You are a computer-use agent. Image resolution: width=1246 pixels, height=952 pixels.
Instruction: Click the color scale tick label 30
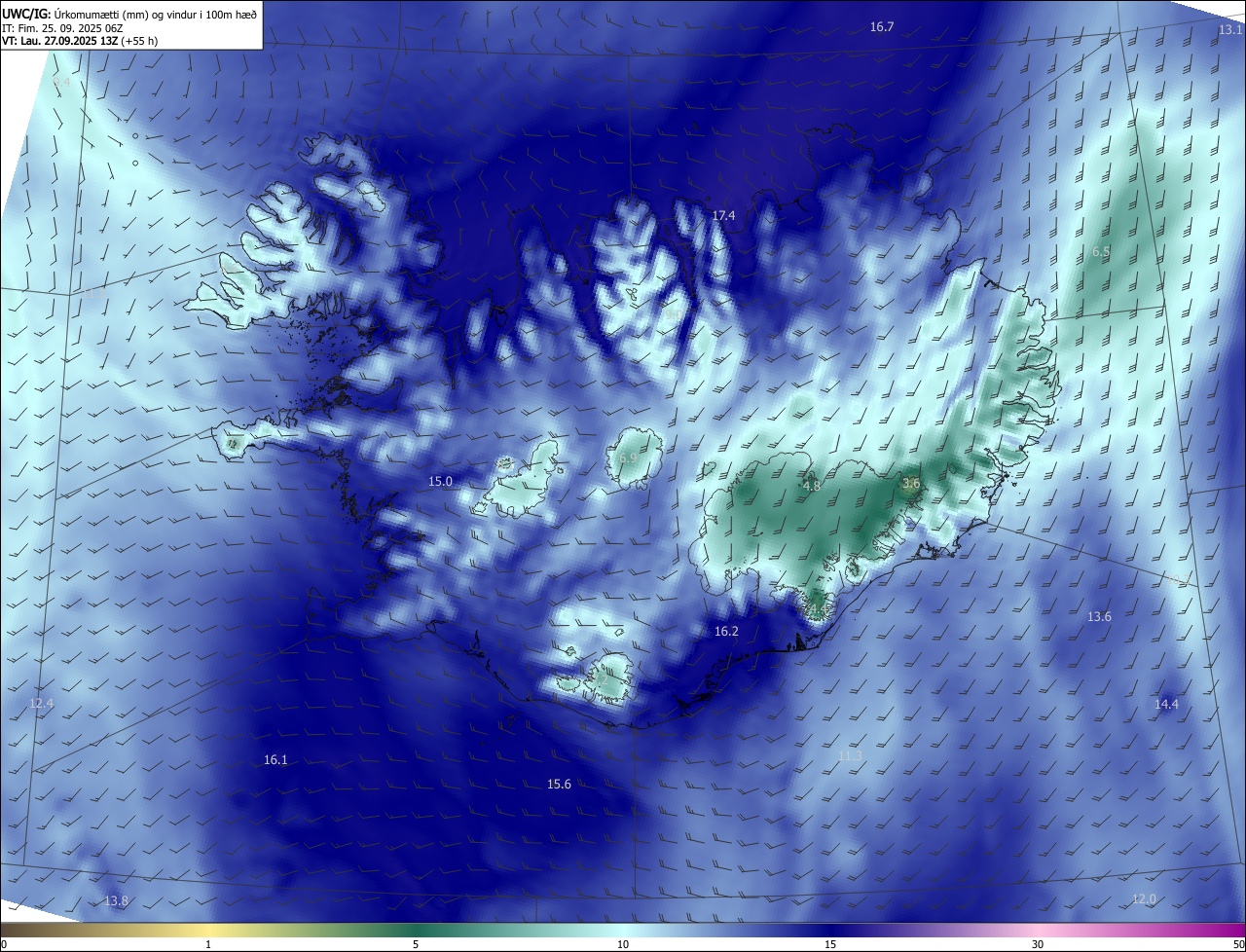pos(1038,945)
